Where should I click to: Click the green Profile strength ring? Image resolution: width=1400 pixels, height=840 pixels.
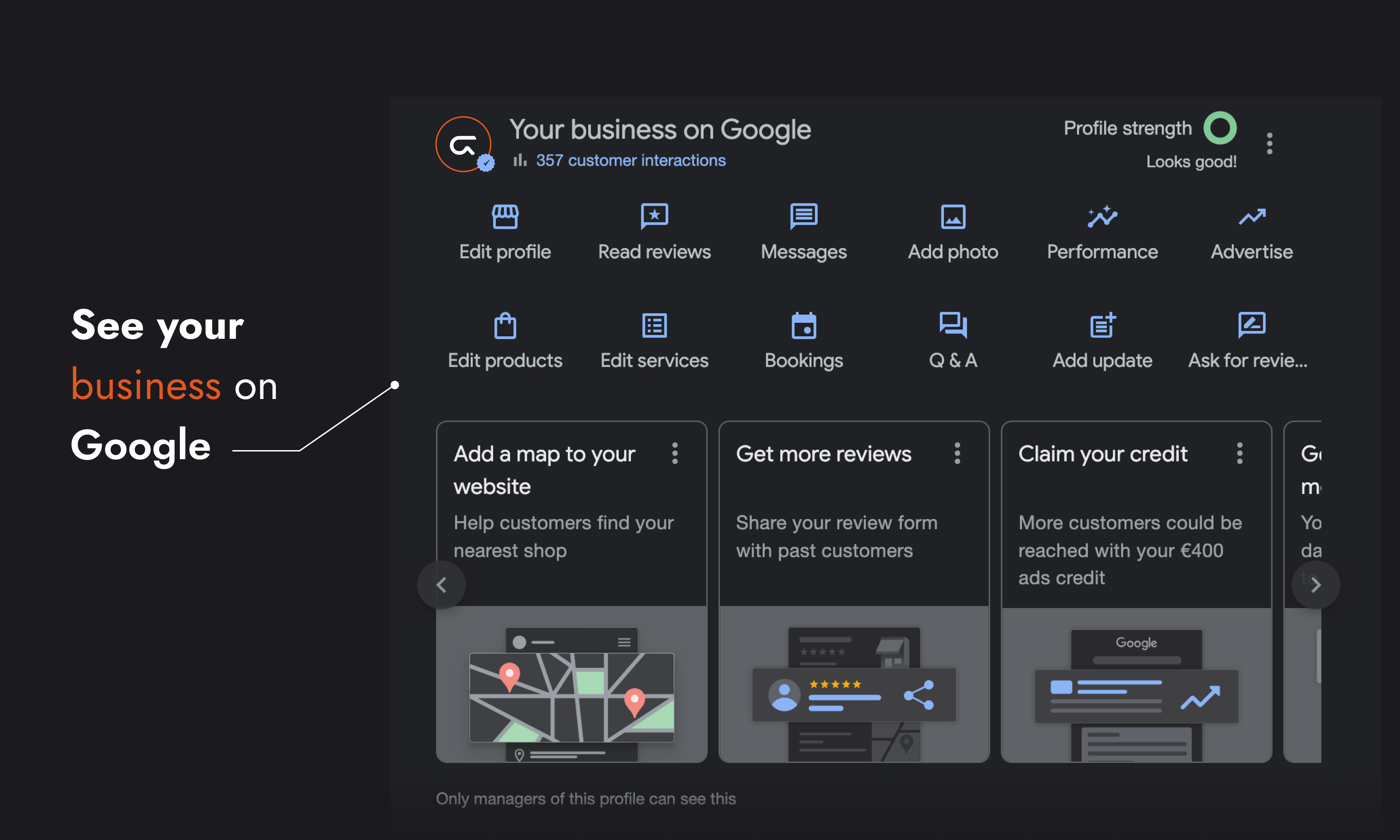pyautogui.click(x=1219, y=128)
